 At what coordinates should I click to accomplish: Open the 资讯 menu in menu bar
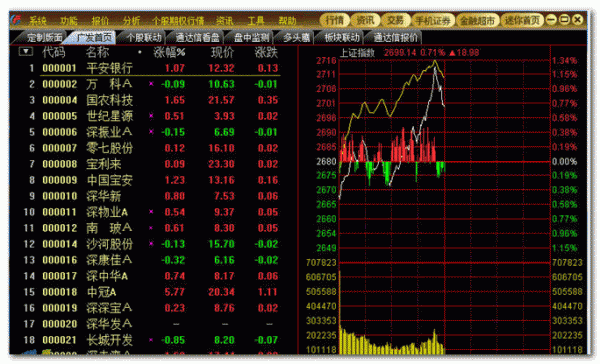[224, 21]
